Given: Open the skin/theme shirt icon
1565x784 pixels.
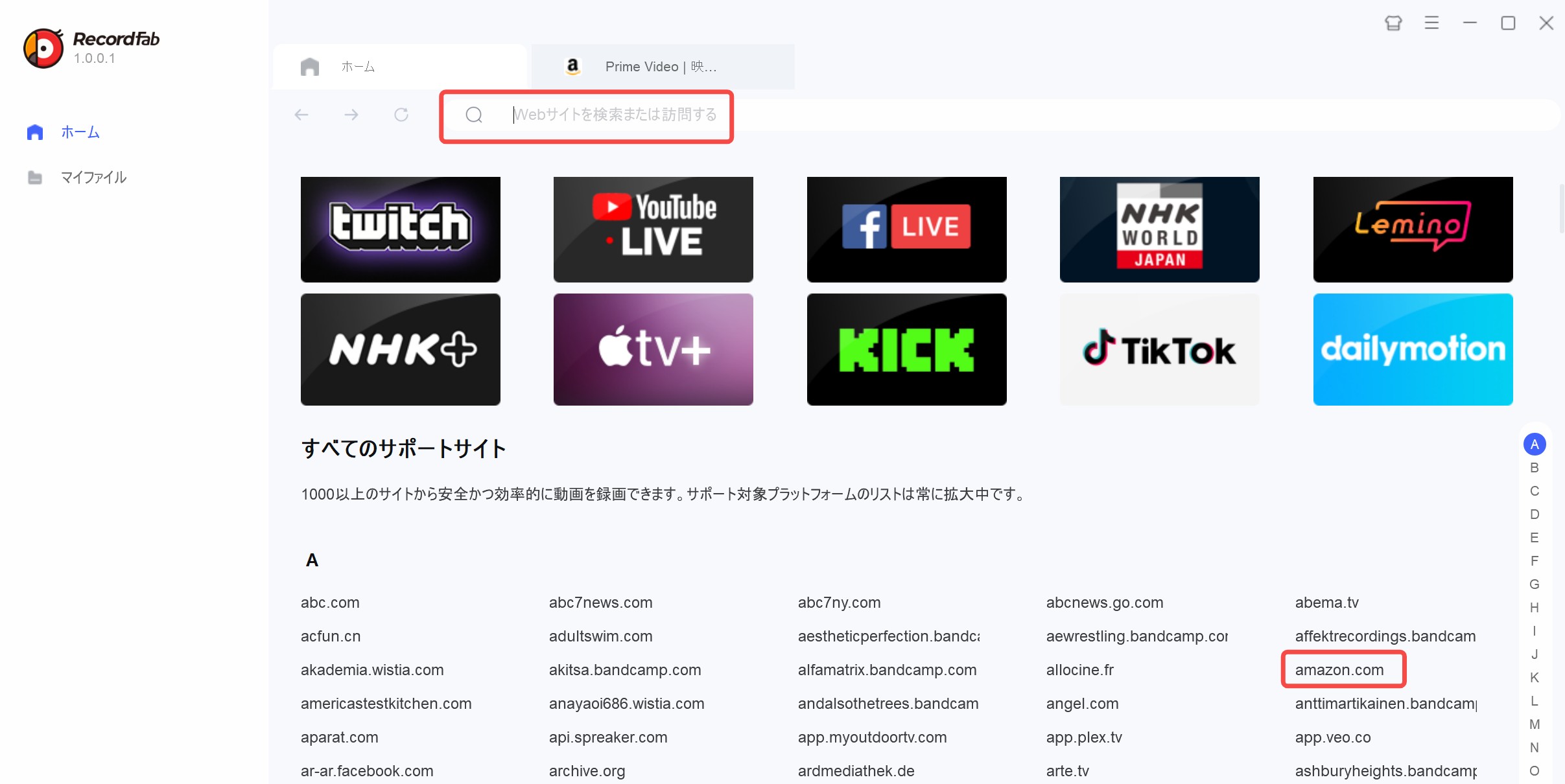Looking at the screenshot, I should 1393,23.
